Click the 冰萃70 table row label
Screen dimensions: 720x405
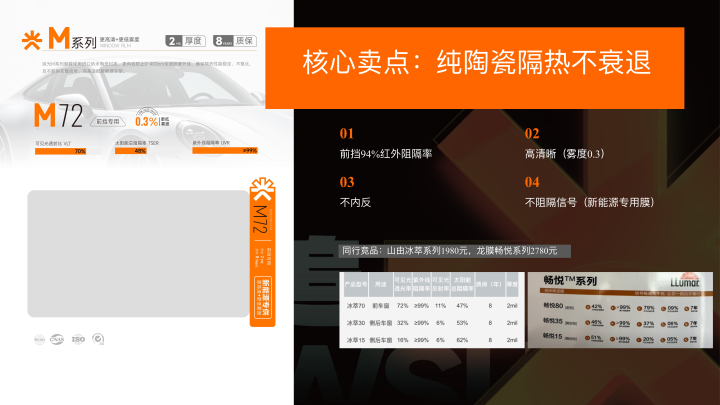click(x=356, y=305)
